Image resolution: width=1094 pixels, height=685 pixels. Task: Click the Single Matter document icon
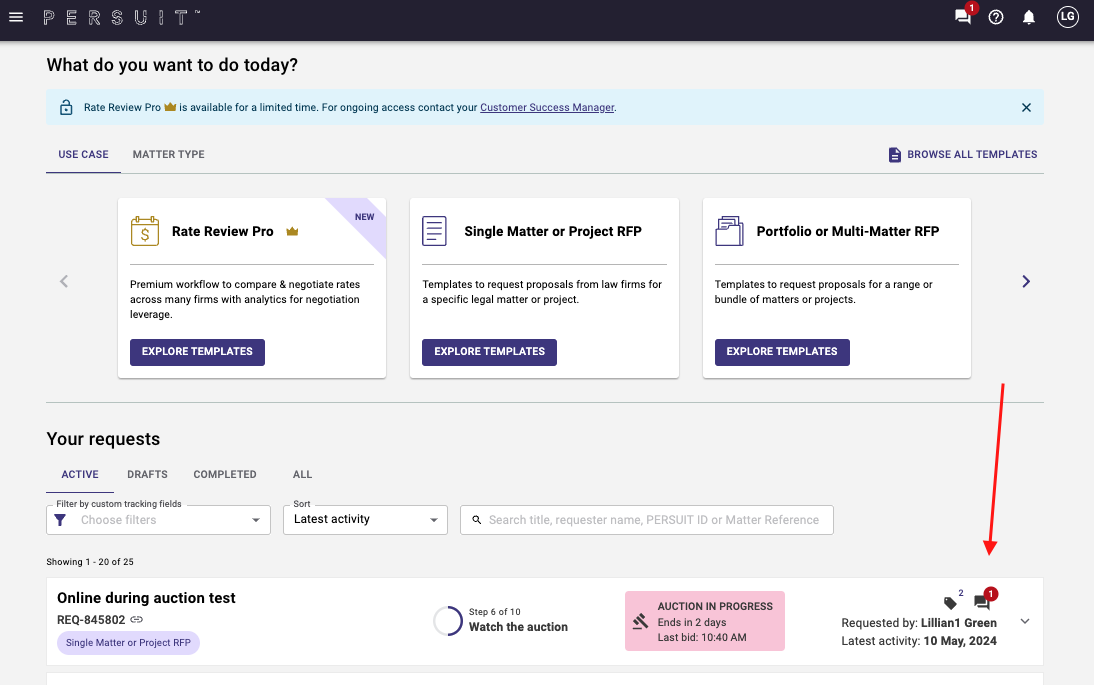(434, 231)
